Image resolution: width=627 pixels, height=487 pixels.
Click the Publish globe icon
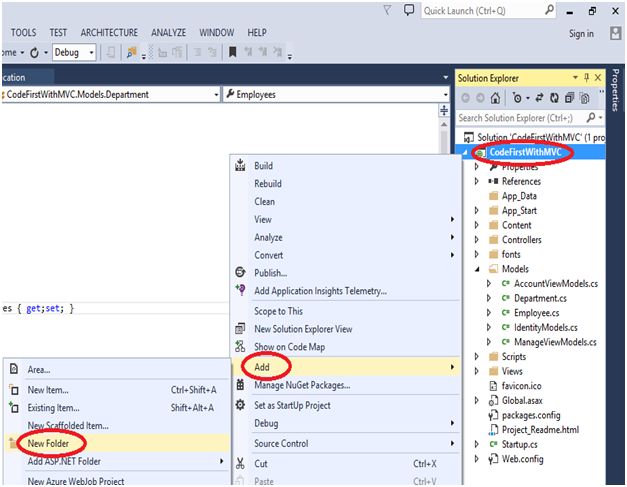pyautogui.click(x=240, y=272)
